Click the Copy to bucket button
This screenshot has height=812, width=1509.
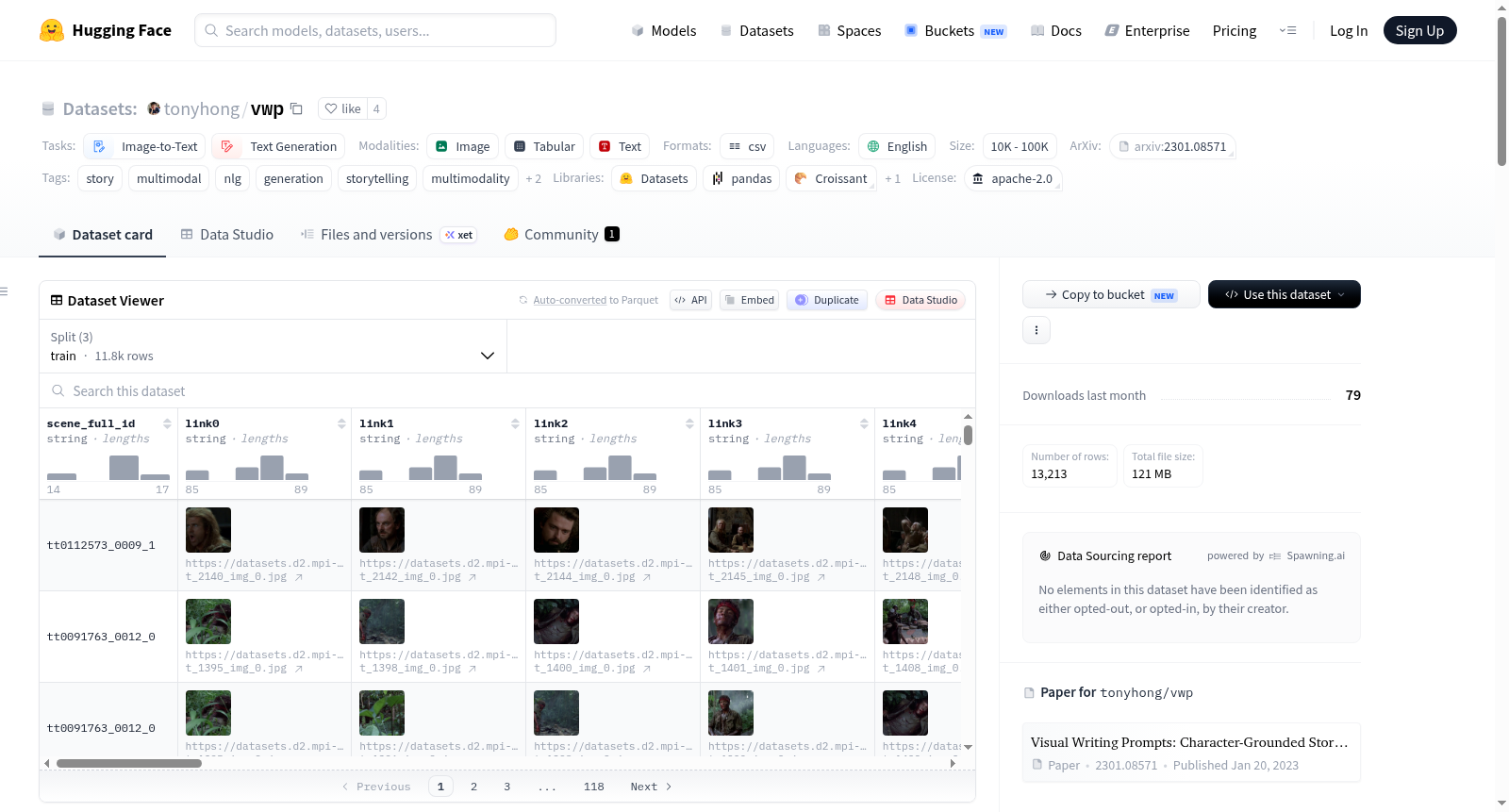click(x=1111, y=294)
